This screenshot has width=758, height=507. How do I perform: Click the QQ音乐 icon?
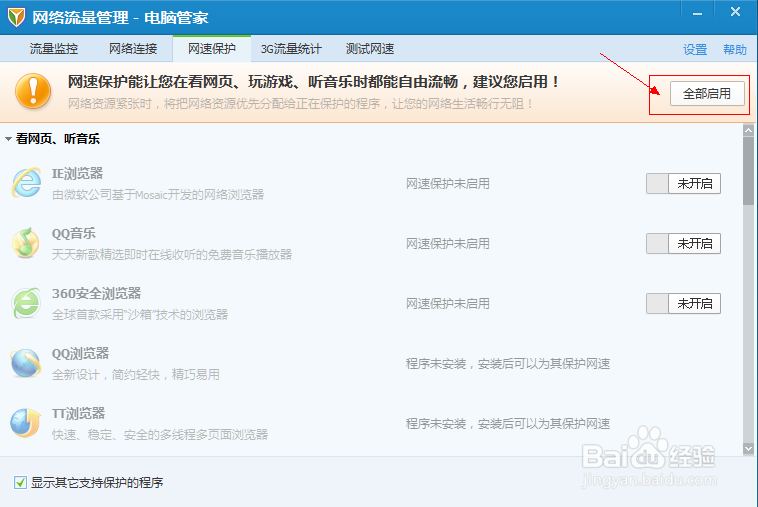click(x=26, y=243)
